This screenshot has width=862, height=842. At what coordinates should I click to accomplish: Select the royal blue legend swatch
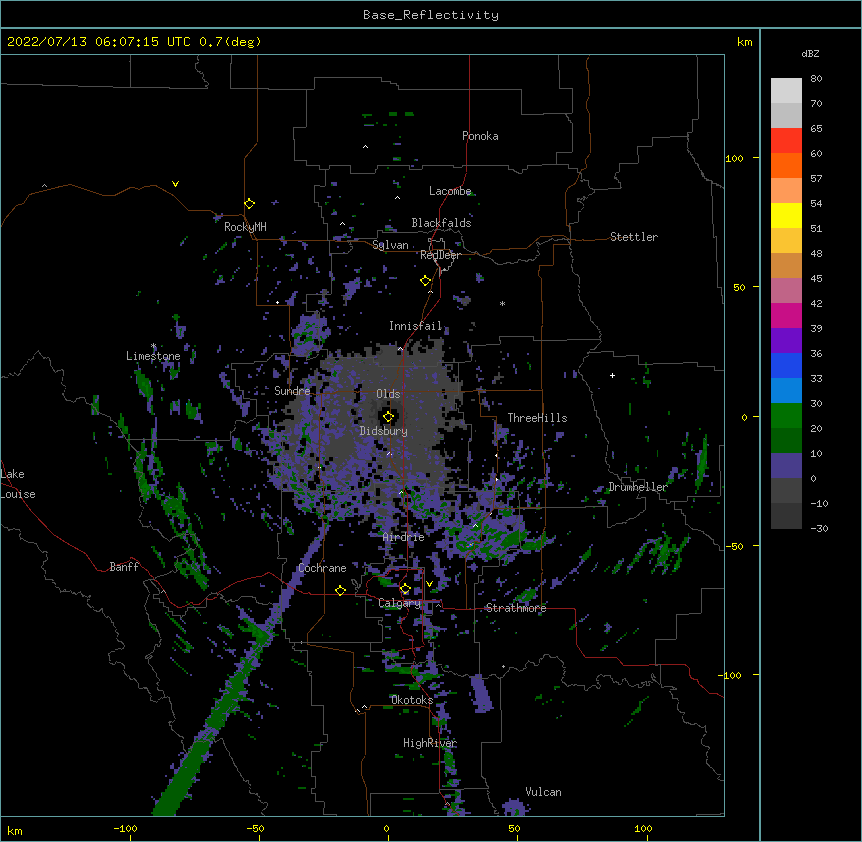point(786,365)
